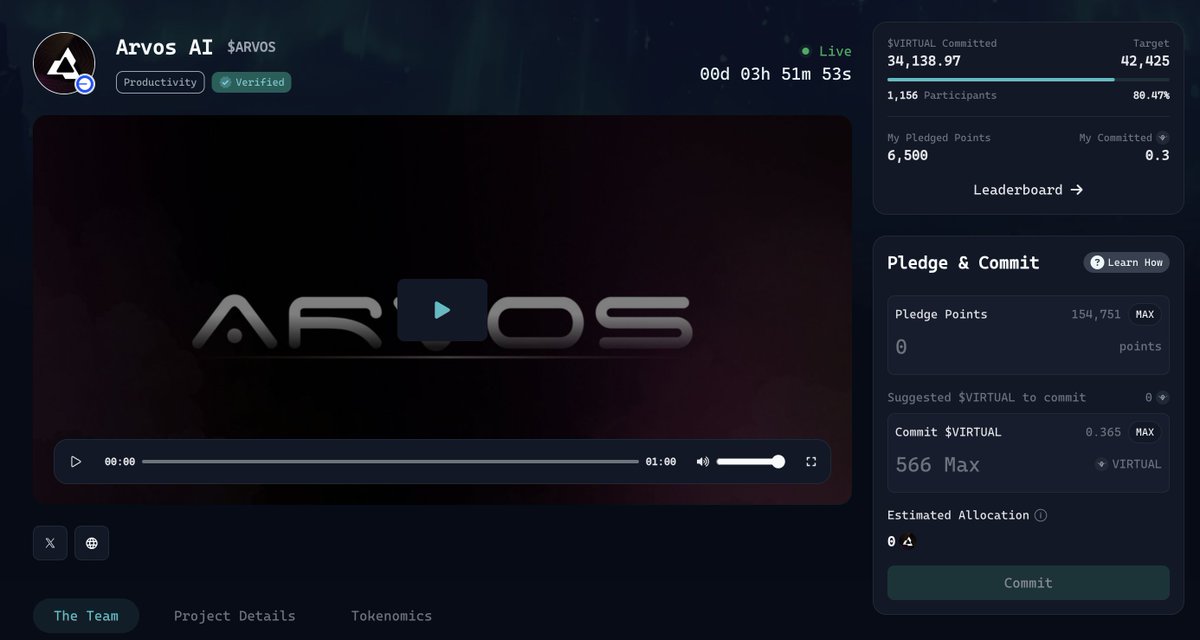This screenshot has width=1200, height=640.
Task: Click the Learn How help button
Action: click(1127, 262)
